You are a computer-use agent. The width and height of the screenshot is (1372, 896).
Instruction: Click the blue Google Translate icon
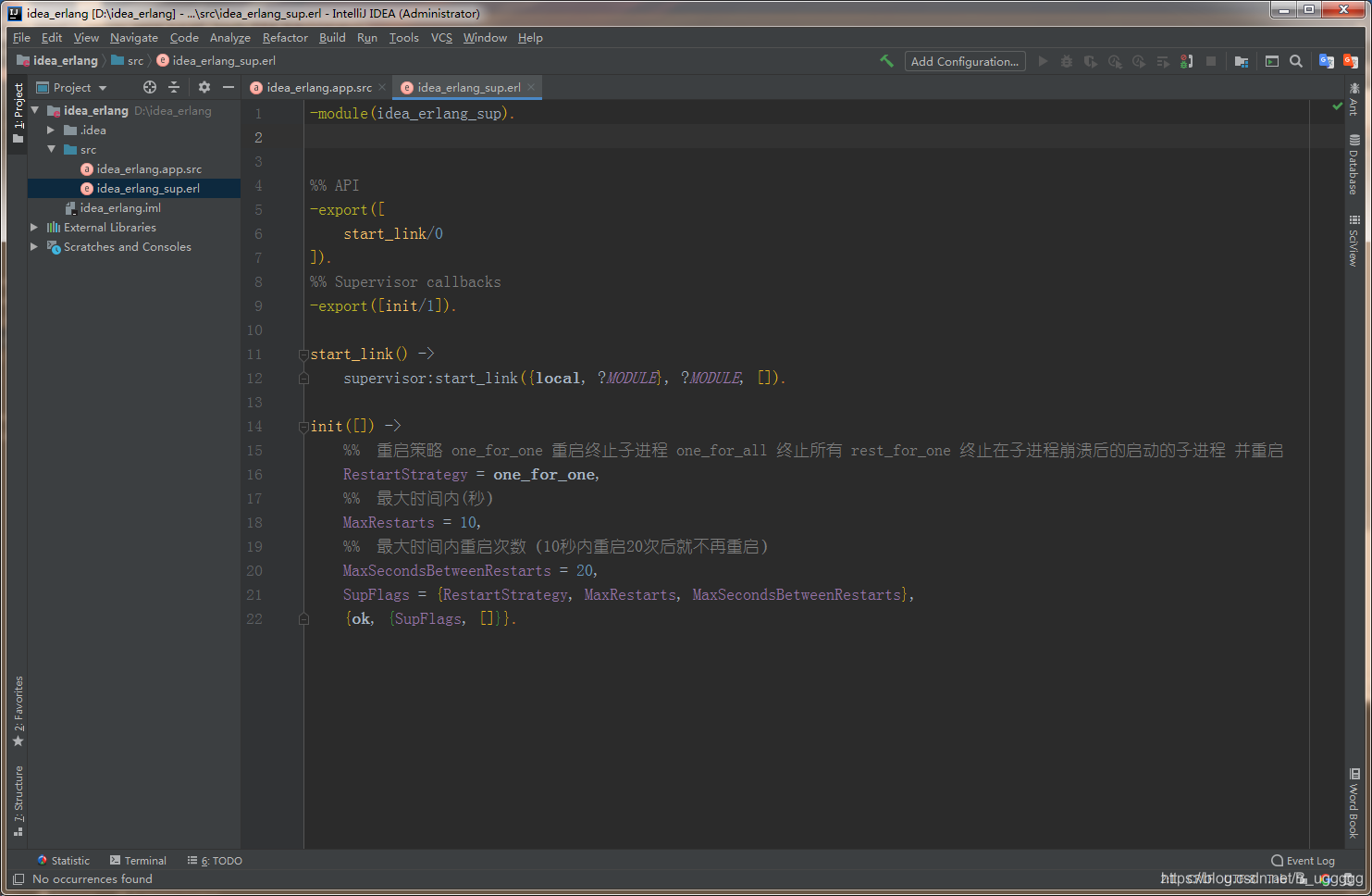pyautogui.click(x=1327, y=61)
